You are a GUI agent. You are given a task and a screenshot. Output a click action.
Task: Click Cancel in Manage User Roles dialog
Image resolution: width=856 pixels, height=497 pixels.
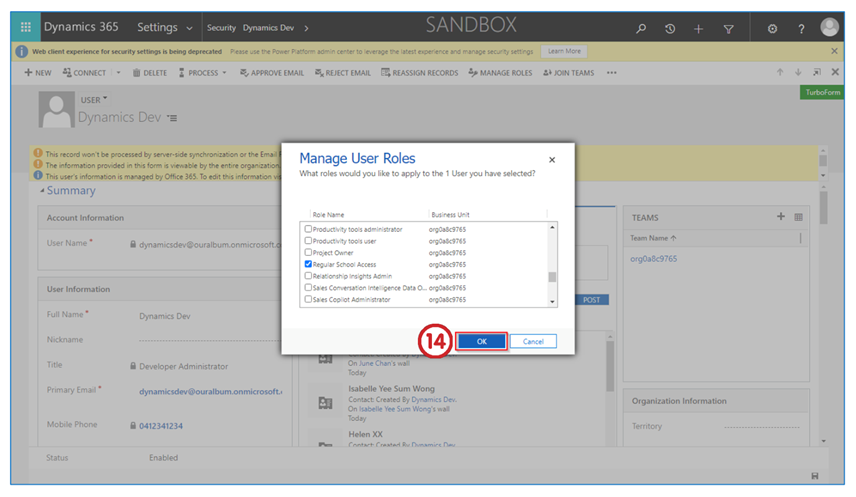point(533,341)
